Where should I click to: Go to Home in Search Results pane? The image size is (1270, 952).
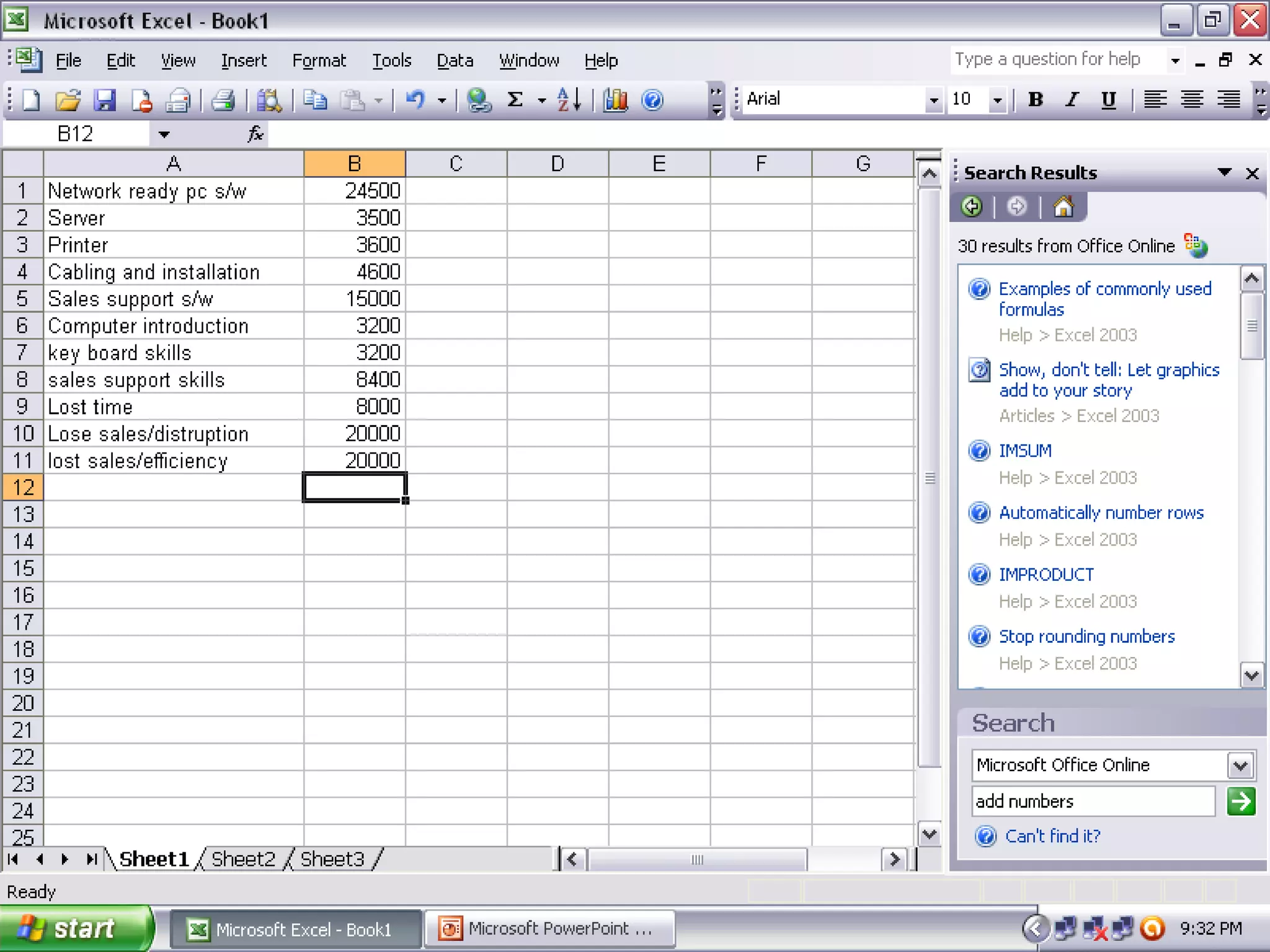(1063, 206)
